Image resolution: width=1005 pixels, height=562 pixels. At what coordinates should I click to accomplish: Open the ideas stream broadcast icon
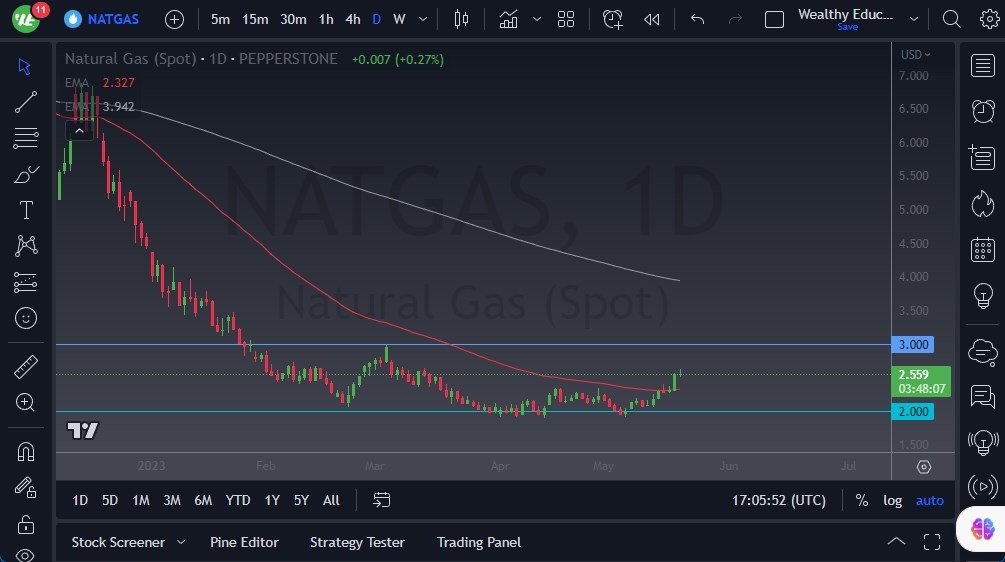(x=983, y=442)
